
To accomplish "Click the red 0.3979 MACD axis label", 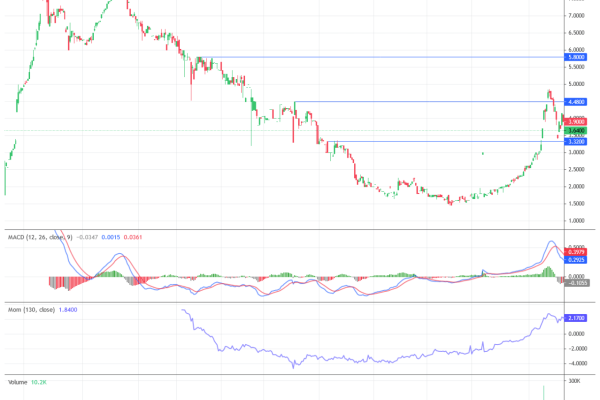I will (577, 251).
